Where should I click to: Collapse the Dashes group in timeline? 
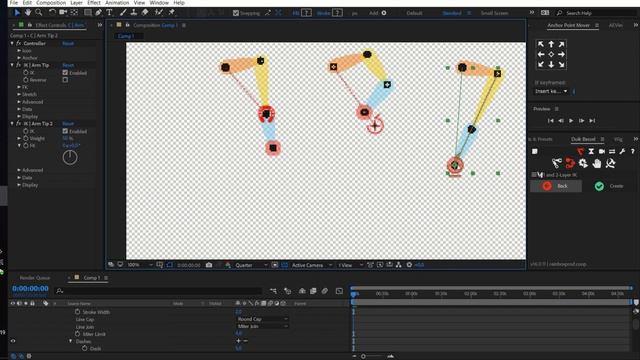(70, 341)
